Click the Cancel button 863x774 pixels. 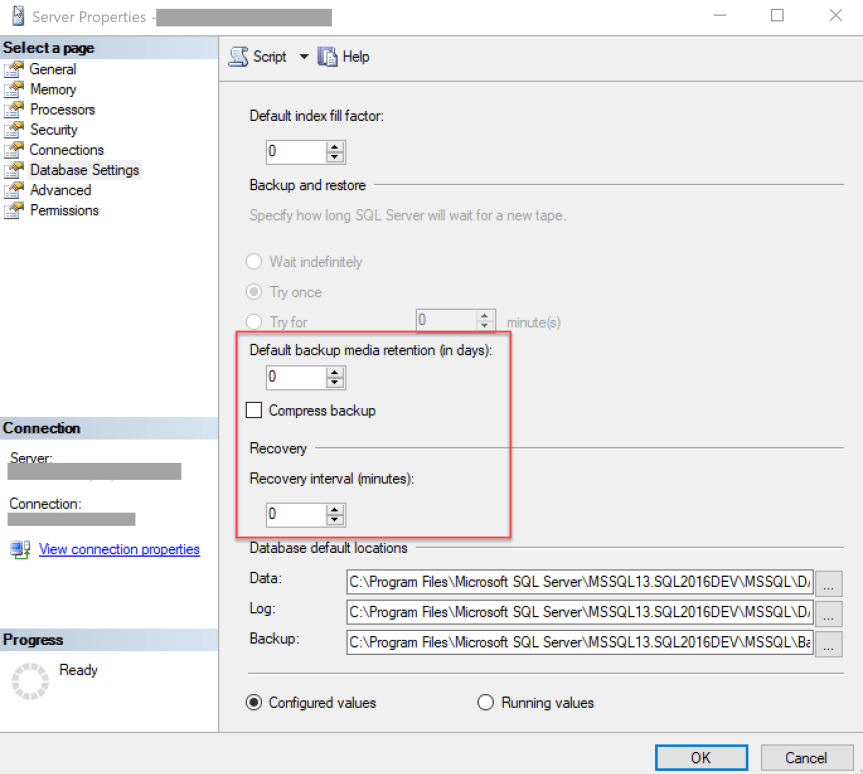tap(806, 758)
